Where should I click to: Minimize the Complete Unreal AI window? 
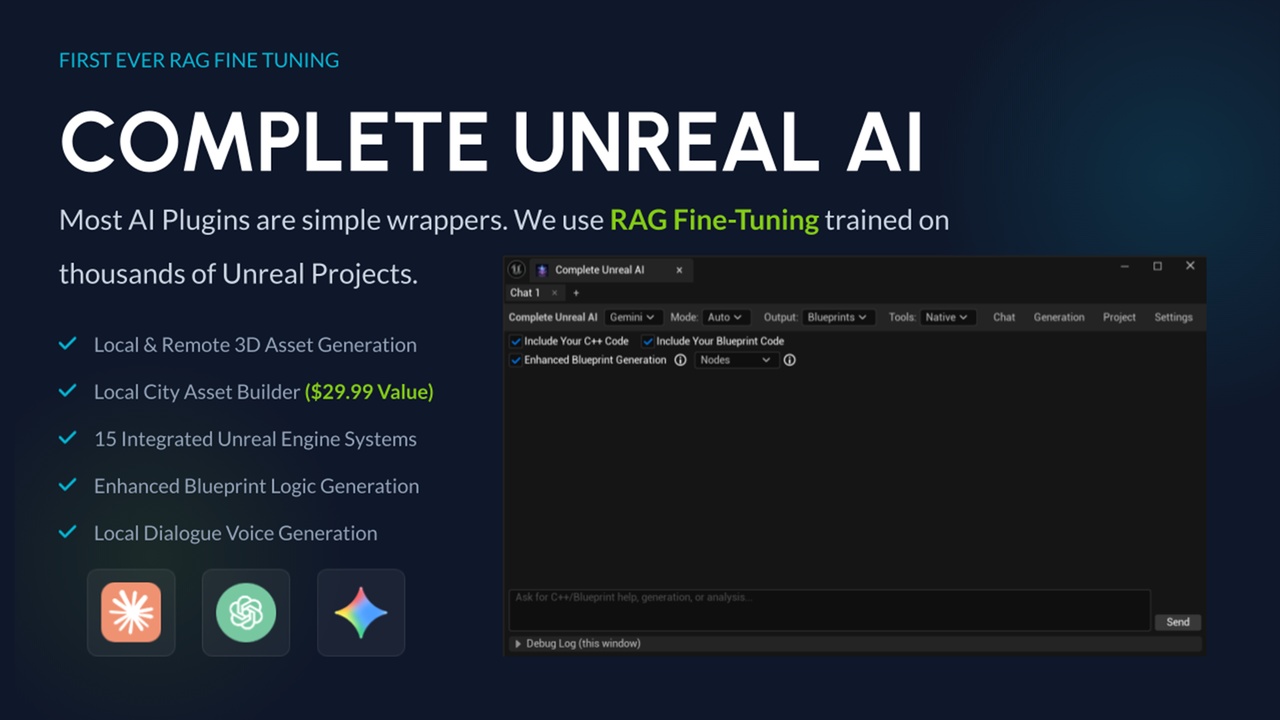tap(1125, 266)
